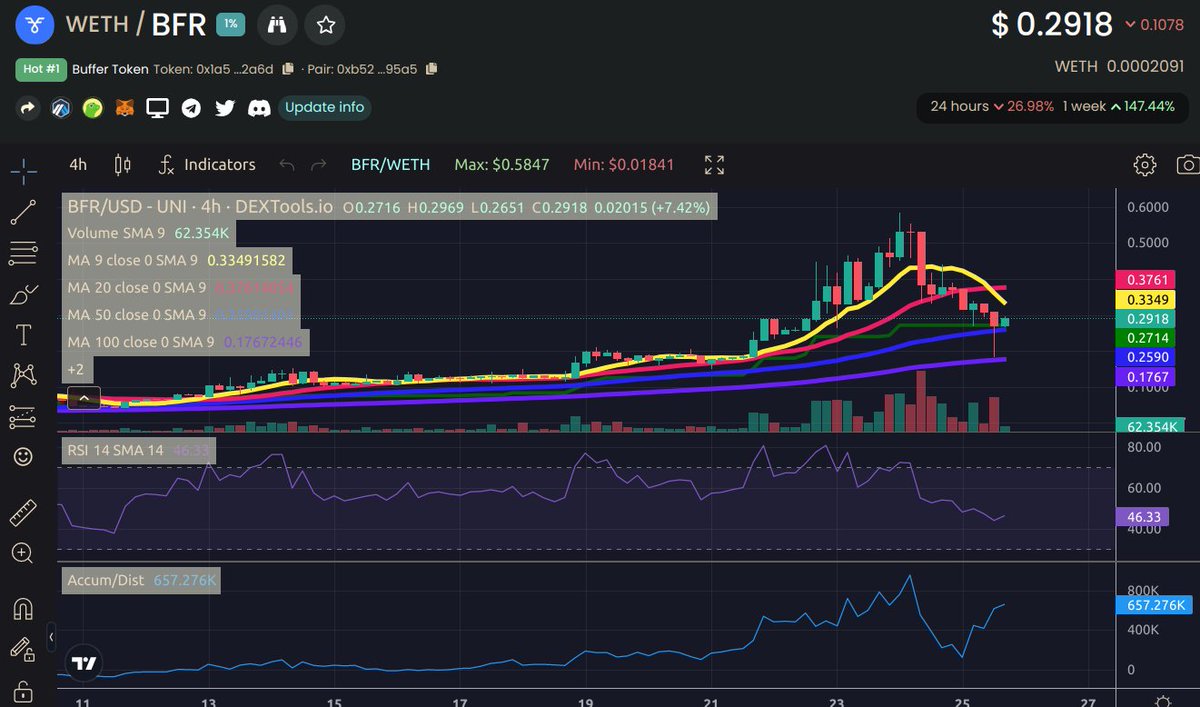Open the emoji icons tool
Viewport: 1200px width, 707px height.
24,456
